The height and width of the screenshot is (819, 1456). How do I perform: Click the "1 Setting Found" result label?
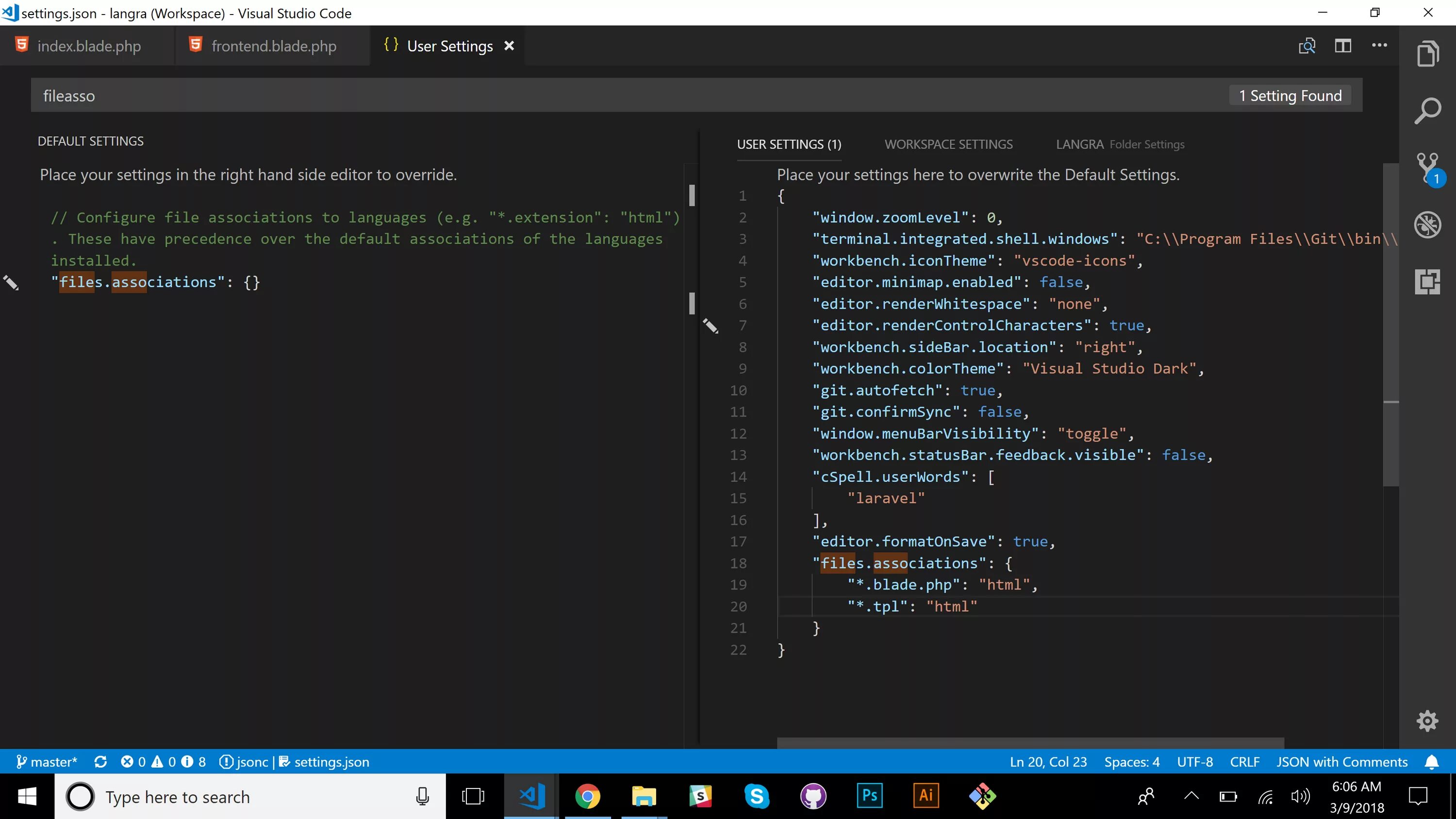[x=1290, y=96]
